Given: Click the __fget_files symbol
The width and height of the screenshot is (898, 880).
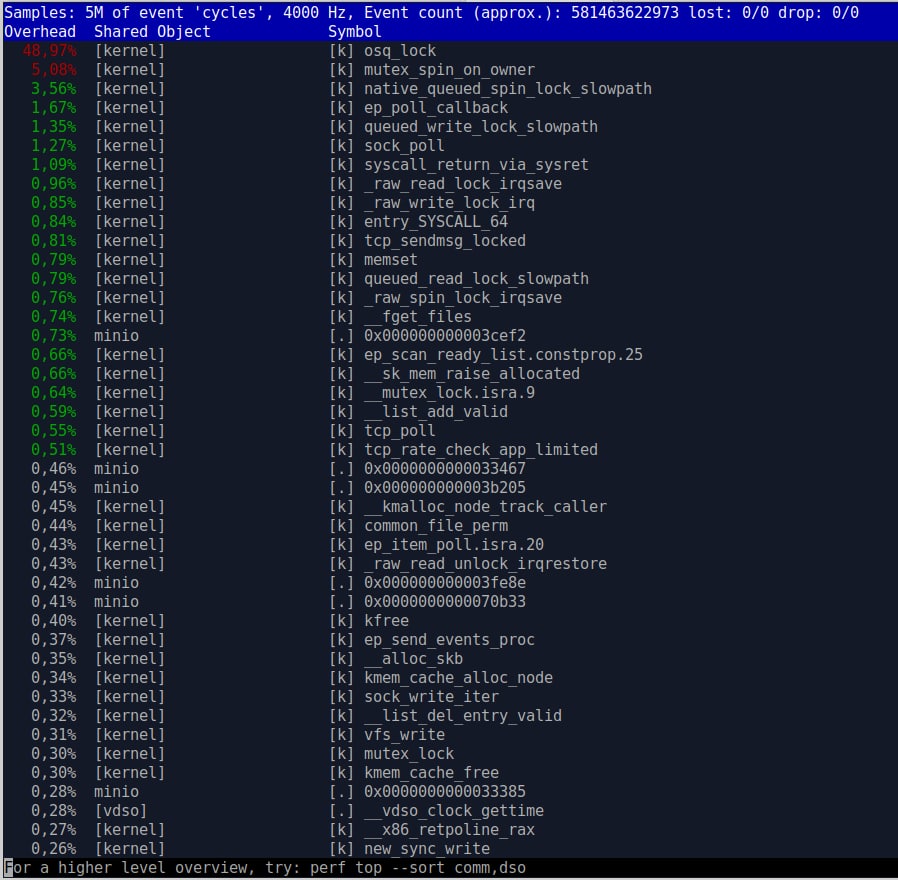Looking at the screenshot, I should coord(418,317).
